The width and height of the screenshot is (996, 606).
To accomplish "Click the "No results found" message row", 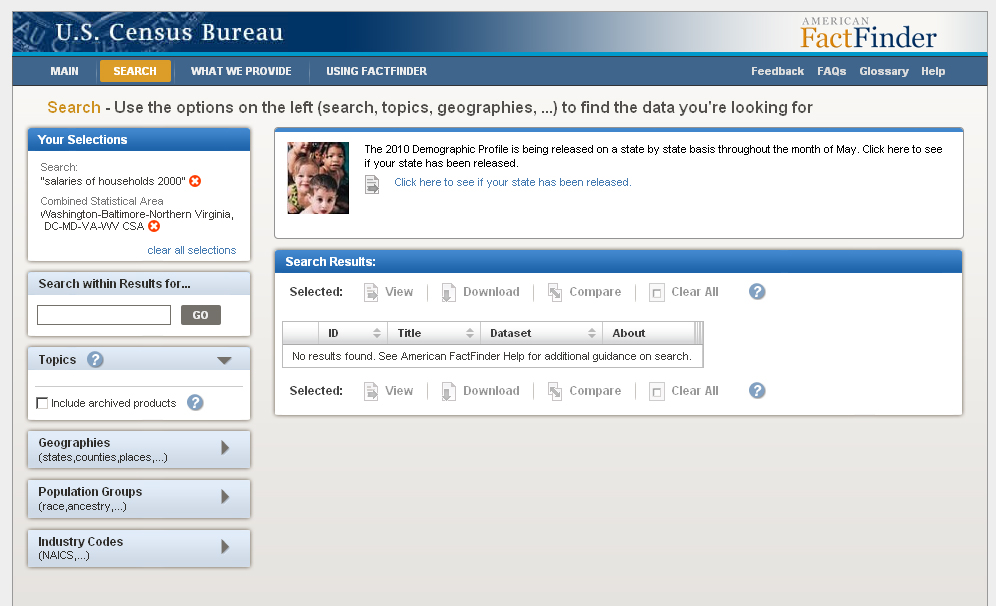I will click(492, 356).
